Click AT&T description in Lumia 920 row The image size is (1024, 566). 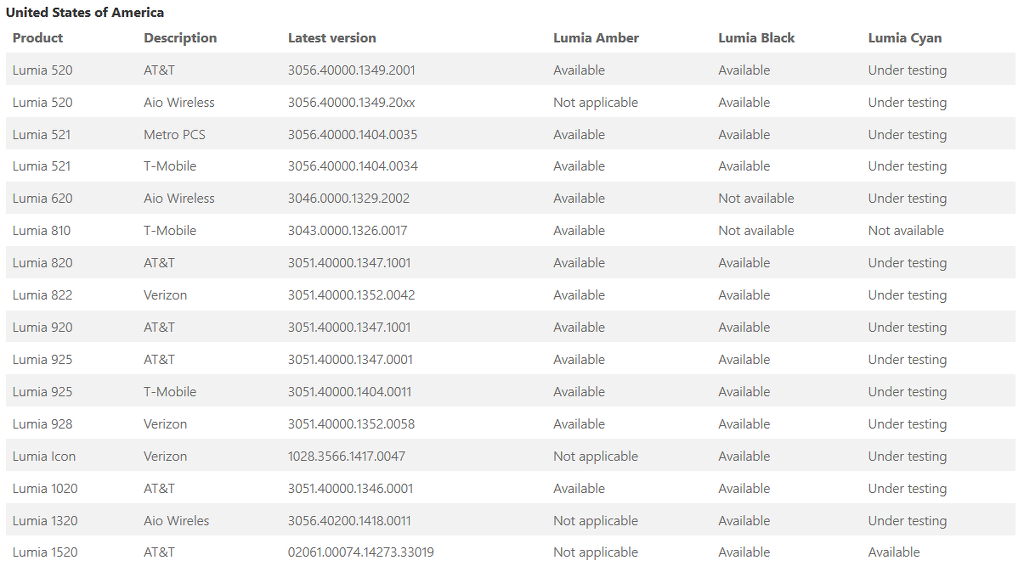pos(159,327)
